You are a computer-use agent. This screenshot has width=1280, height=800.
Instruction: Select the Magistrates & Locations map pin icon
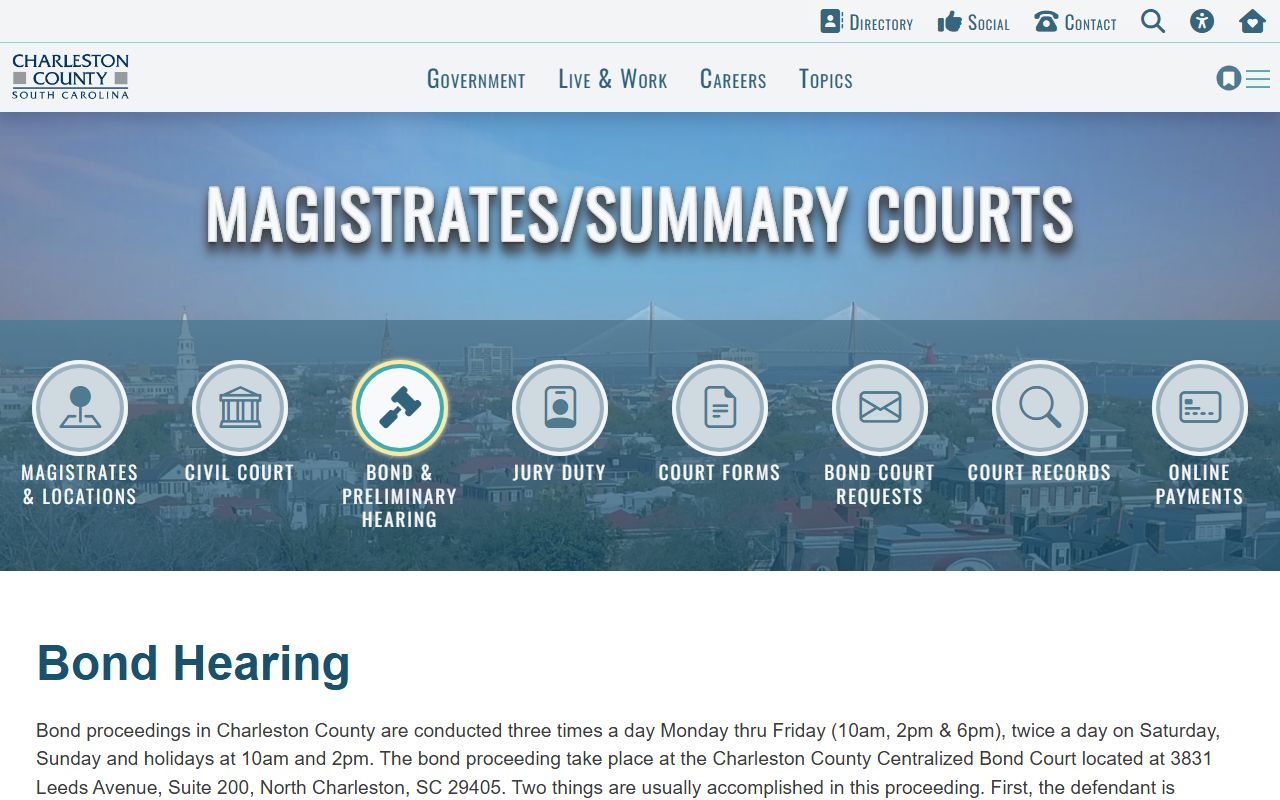[x=80, y=408]
